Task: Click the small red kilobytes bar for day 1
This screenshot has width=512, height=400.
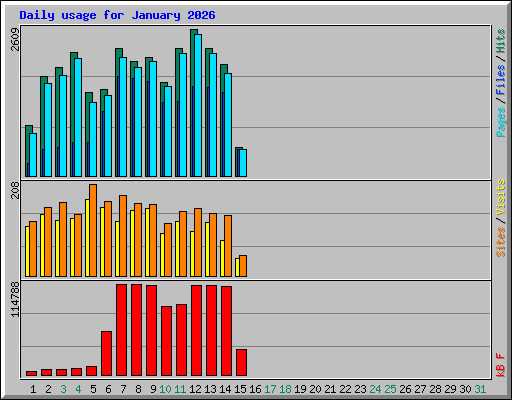Action: 31,374
